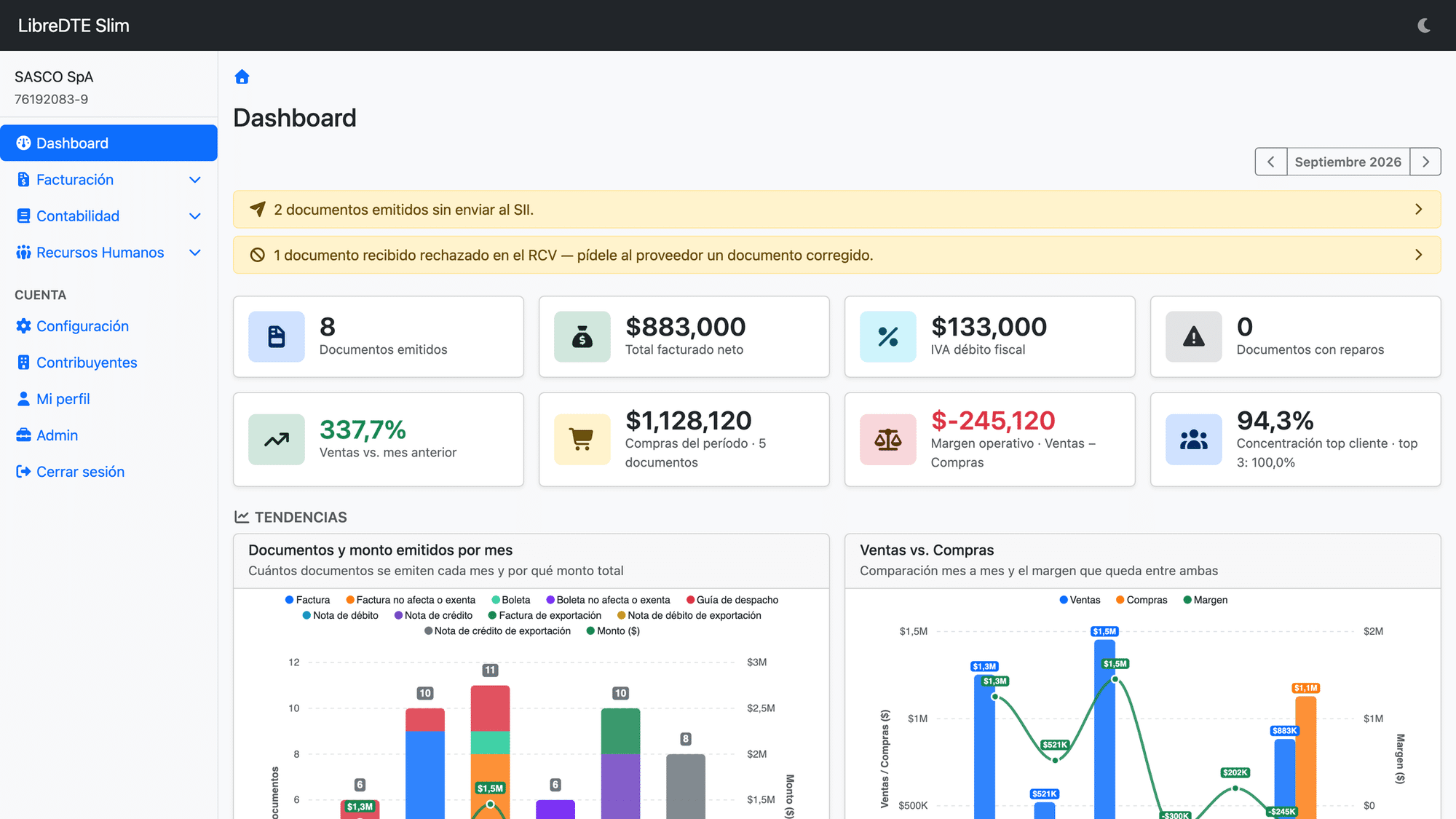Toggle the orange Compras legend swatch
Image resolution: width=1456 pixels, height=819 pixels.
(1120, 600)
